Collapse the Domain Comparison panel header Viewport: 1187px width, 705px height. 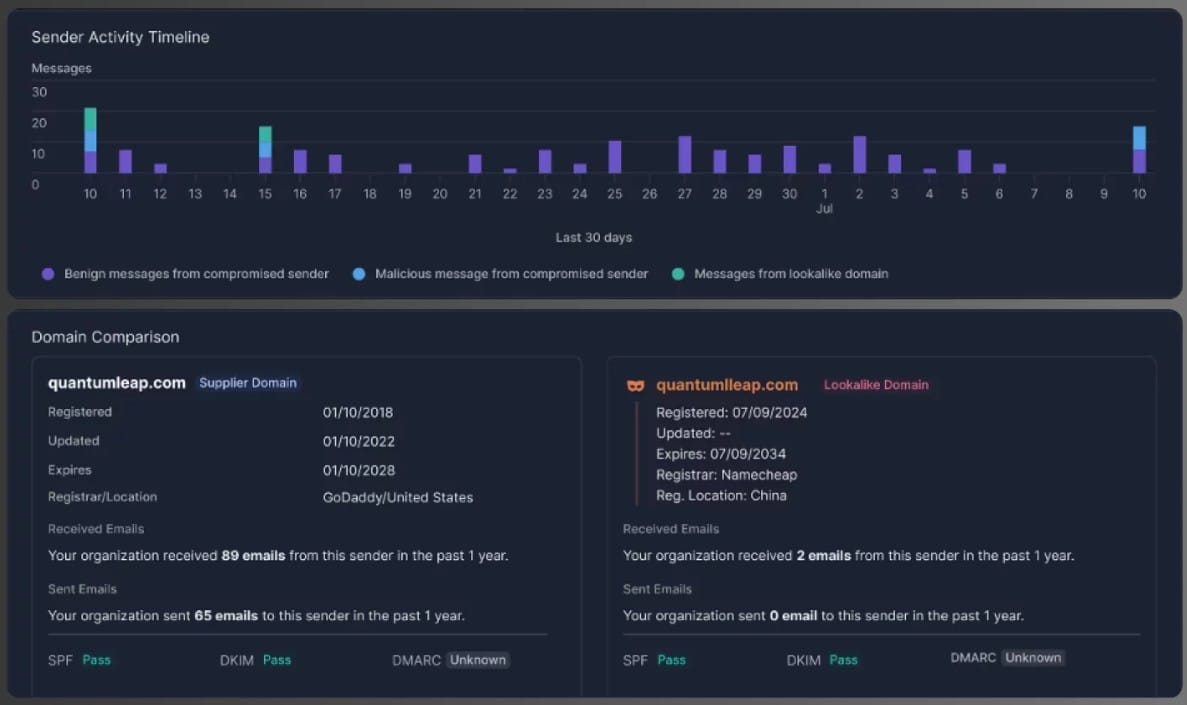coord(106,337)
